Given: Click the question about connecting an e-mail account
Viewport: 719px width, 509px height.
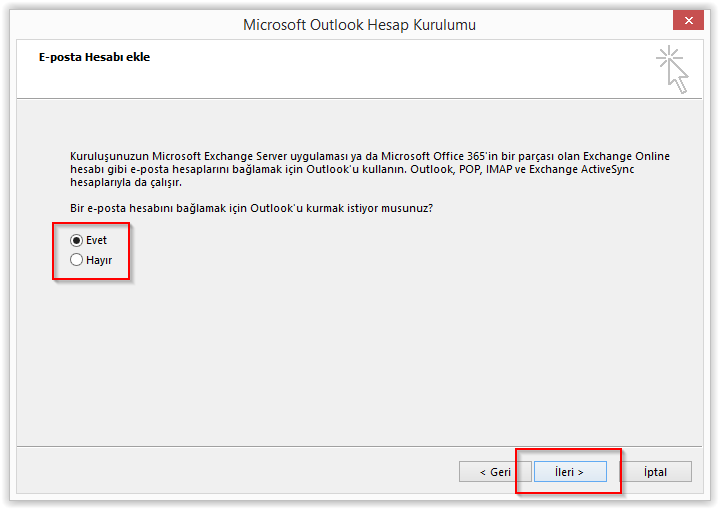Looking at the screenshot, I should pyautogui.click(x=251, y=208).
